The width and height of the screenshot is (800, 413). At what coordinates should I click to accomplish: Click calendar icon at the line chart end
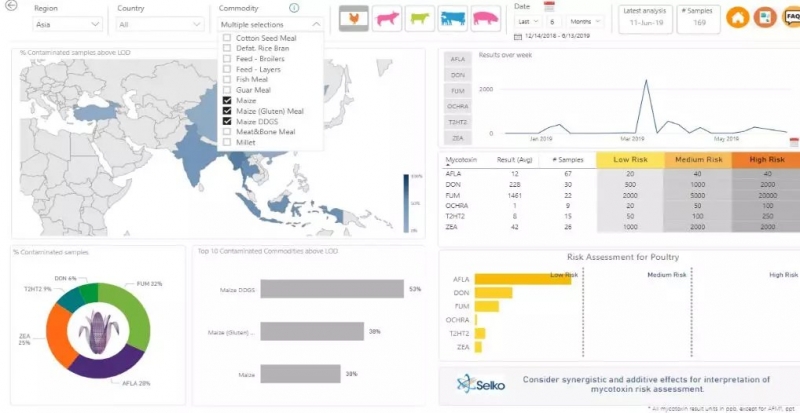[794, 142]
